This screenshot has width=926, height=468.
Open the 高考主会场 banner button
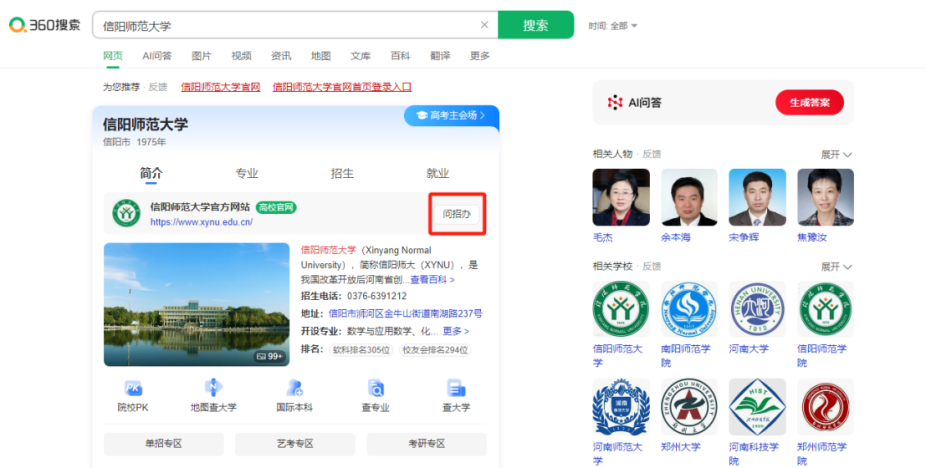pos(451,115)
